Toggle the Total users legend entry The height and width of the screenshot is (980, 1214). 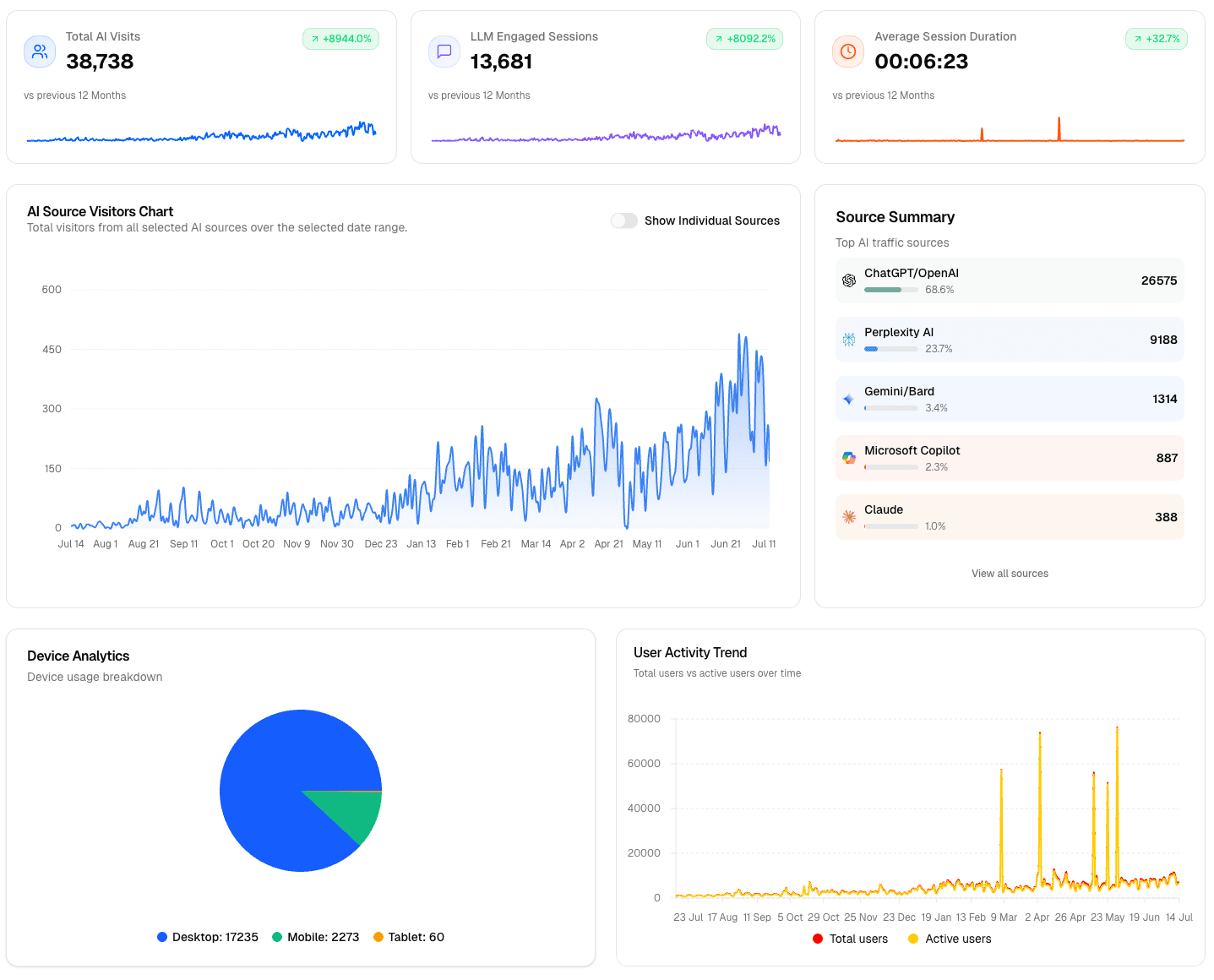(850, 939)
